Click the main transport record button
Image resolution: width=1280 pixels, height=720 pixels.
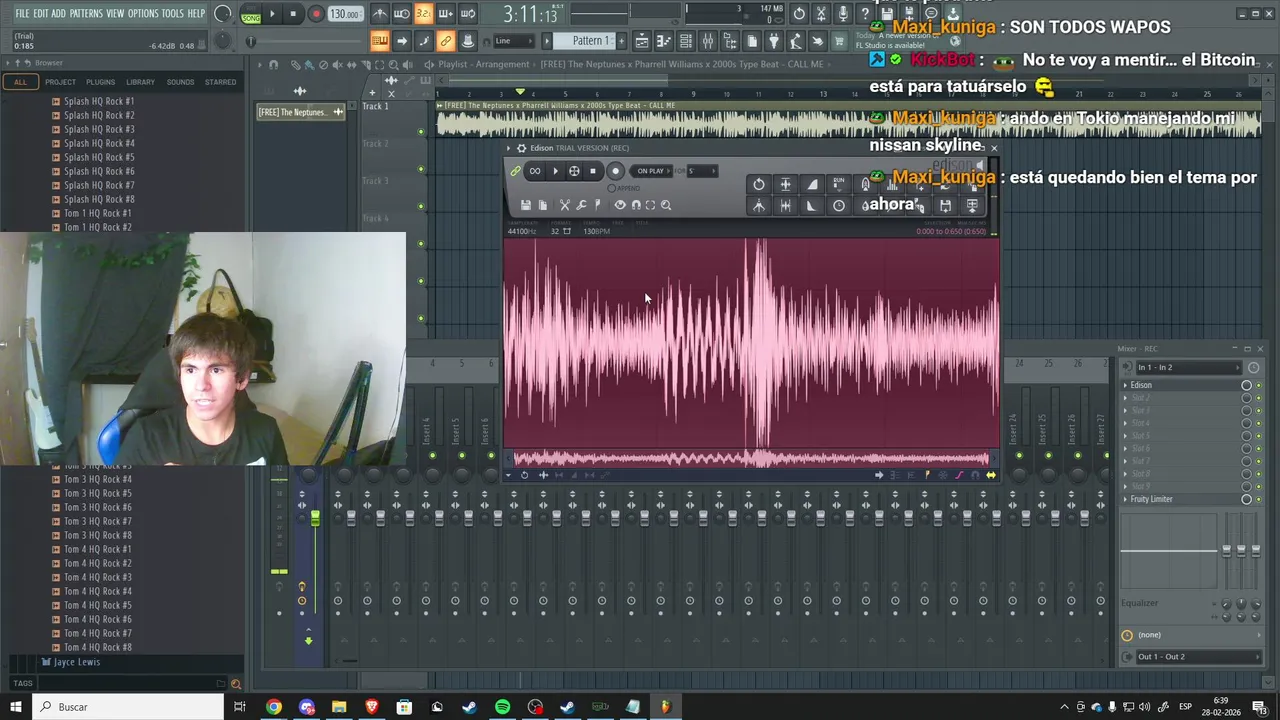point(316,14)
